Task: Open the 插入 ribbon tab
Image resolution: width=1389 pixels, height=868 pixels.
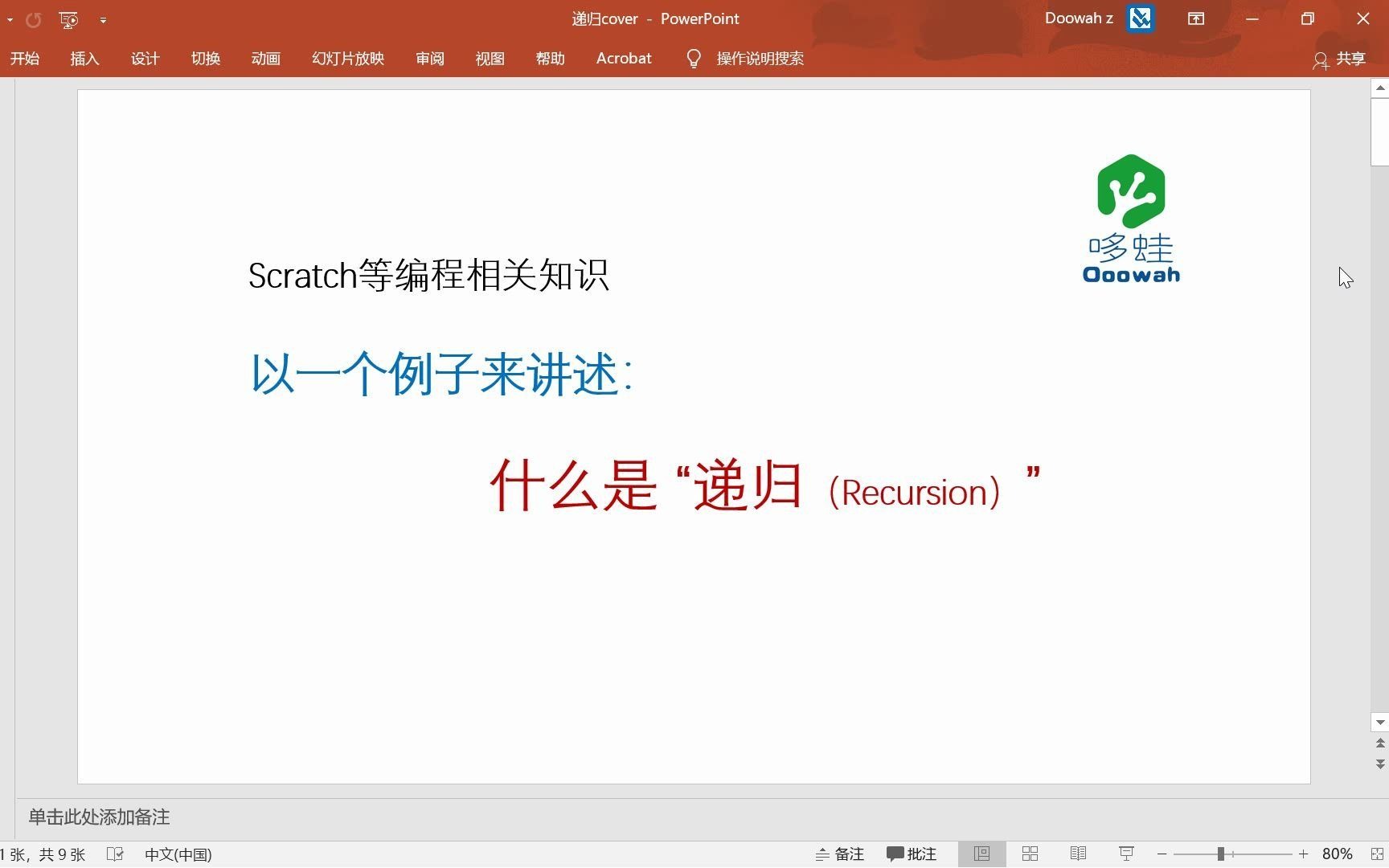Action: (x=84, y=59)
